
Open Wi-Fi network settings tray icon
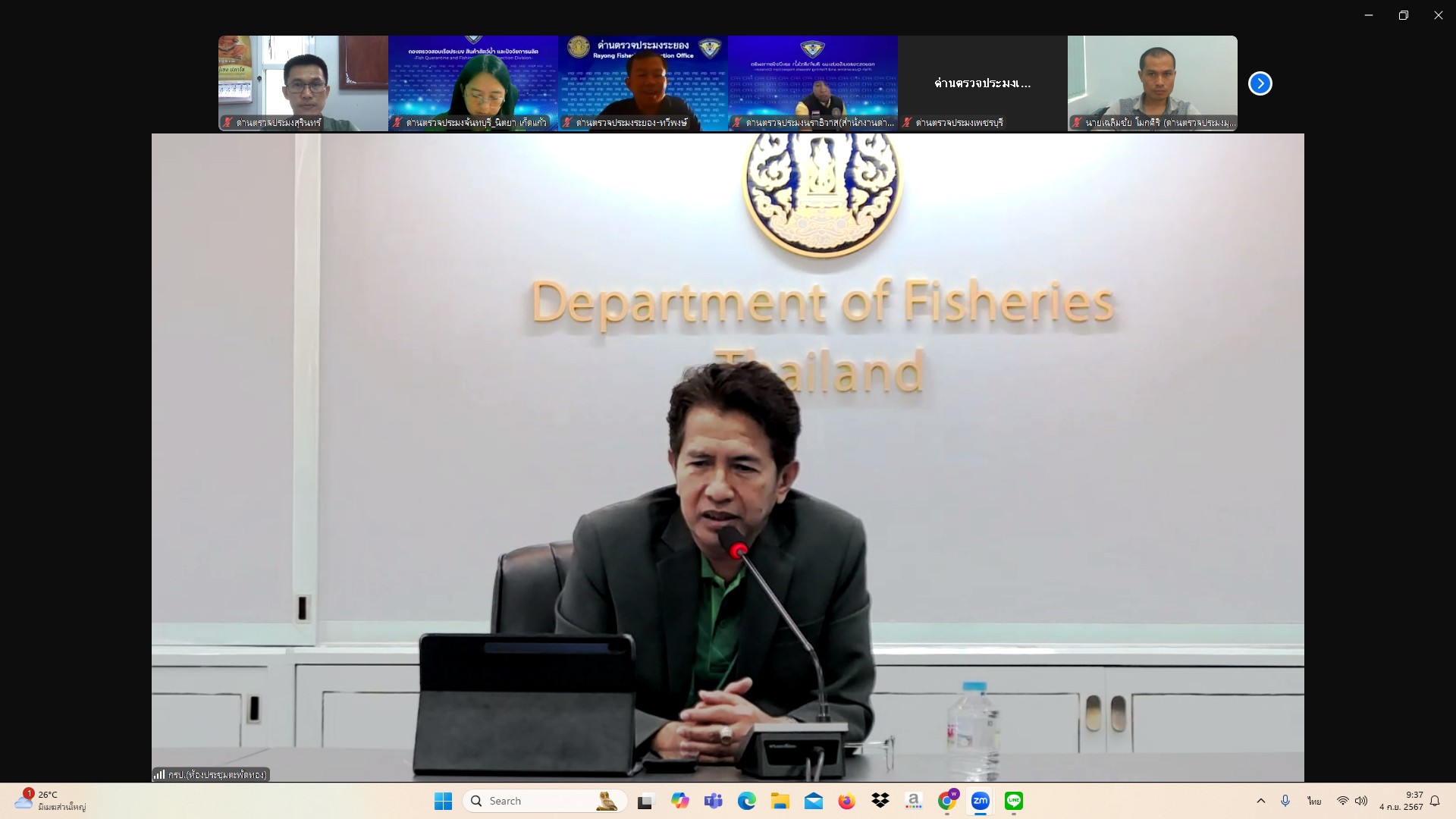point(1343,801)
